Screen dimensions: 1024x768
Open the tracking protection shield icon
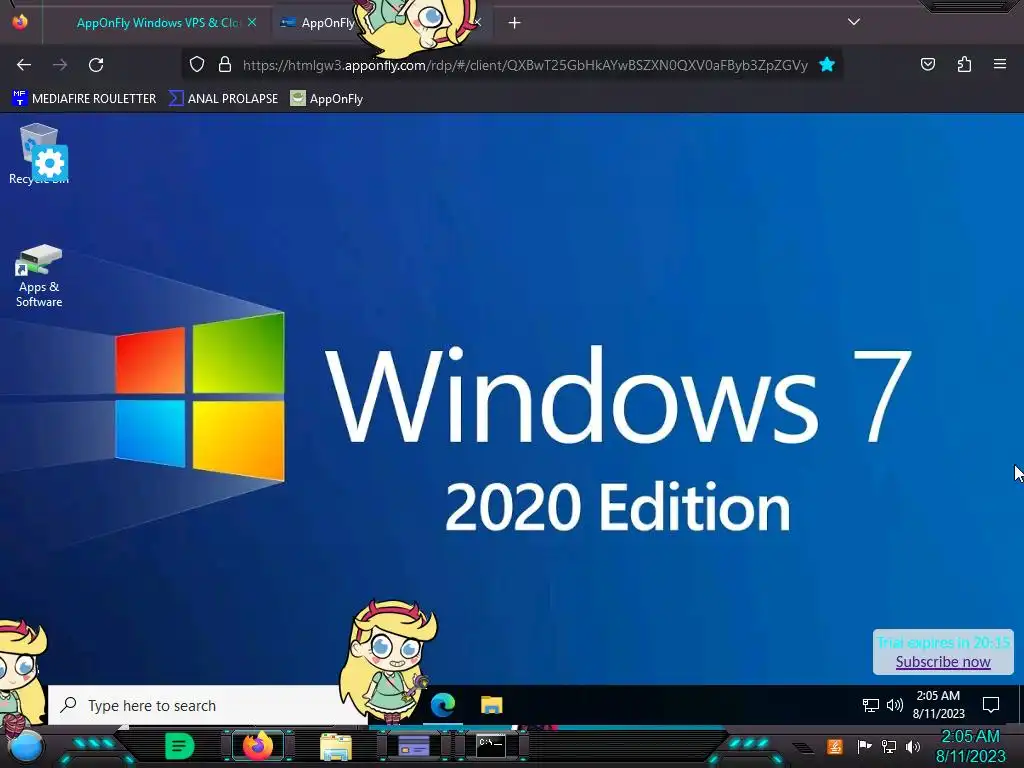click(197, 65)
